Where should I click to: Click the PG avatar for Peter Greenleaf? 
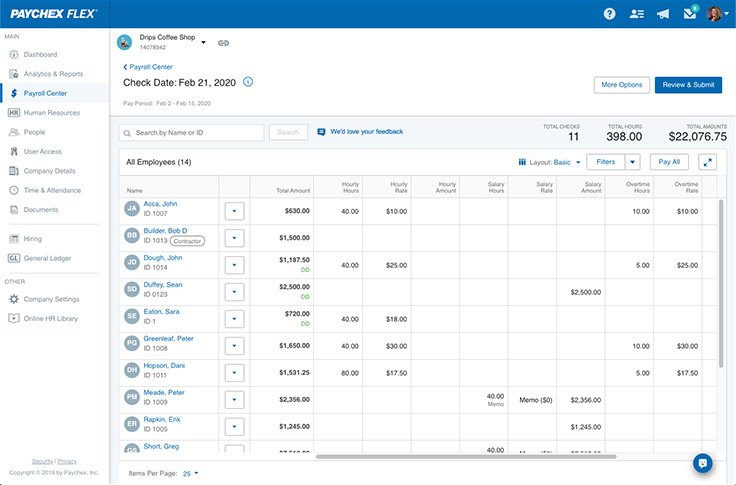(132, 343)
